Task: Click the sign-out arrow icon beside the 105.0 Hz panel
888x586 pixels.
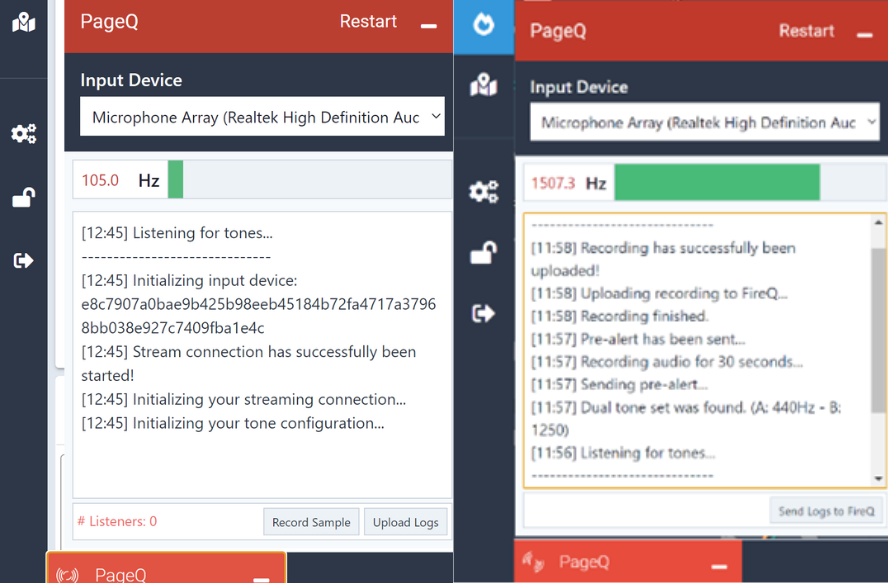Action: tap(24, 261)
